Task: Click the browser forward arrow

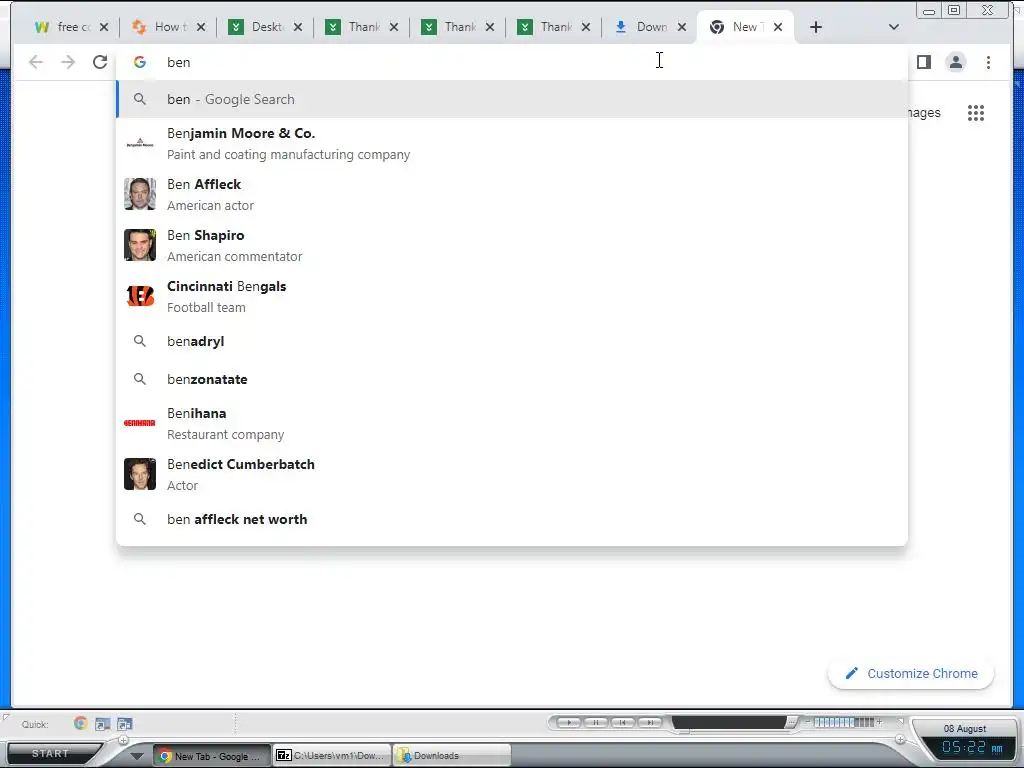Action: pos(68,62)
